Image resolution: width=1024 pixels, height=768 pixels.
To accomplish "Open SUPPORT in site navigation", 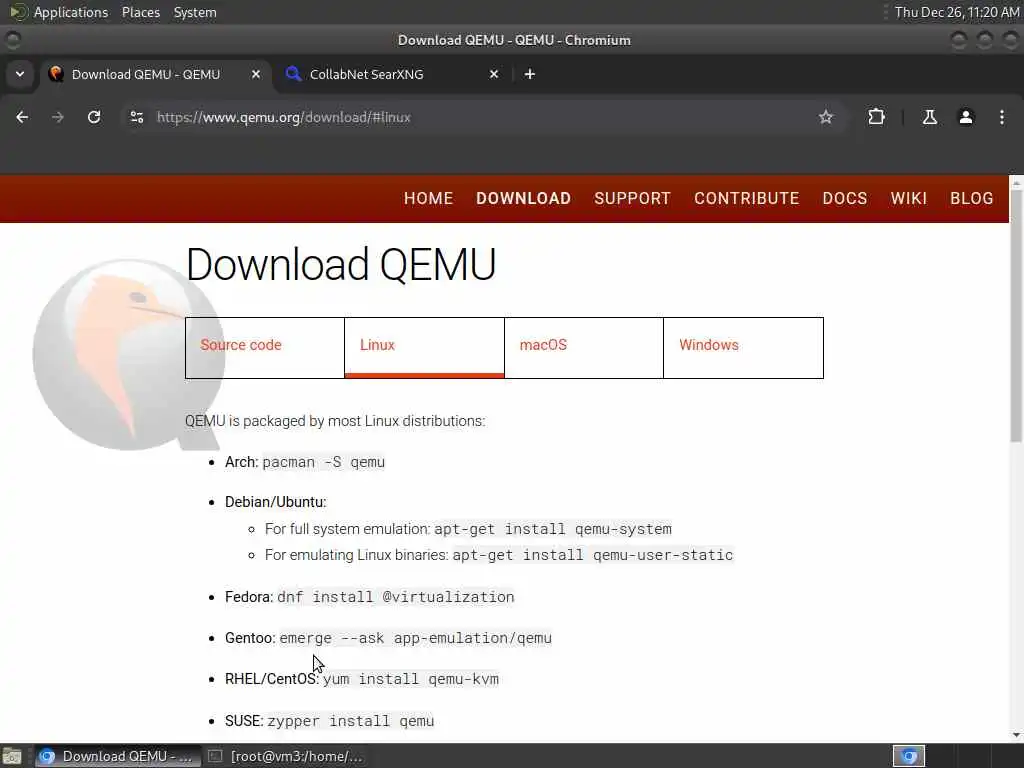I will click(x=632, y=199).
